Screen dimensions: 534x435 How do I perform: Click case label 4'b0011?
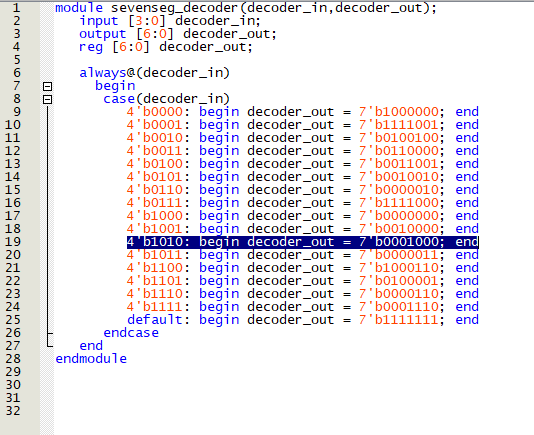click(x=155, y=151)
